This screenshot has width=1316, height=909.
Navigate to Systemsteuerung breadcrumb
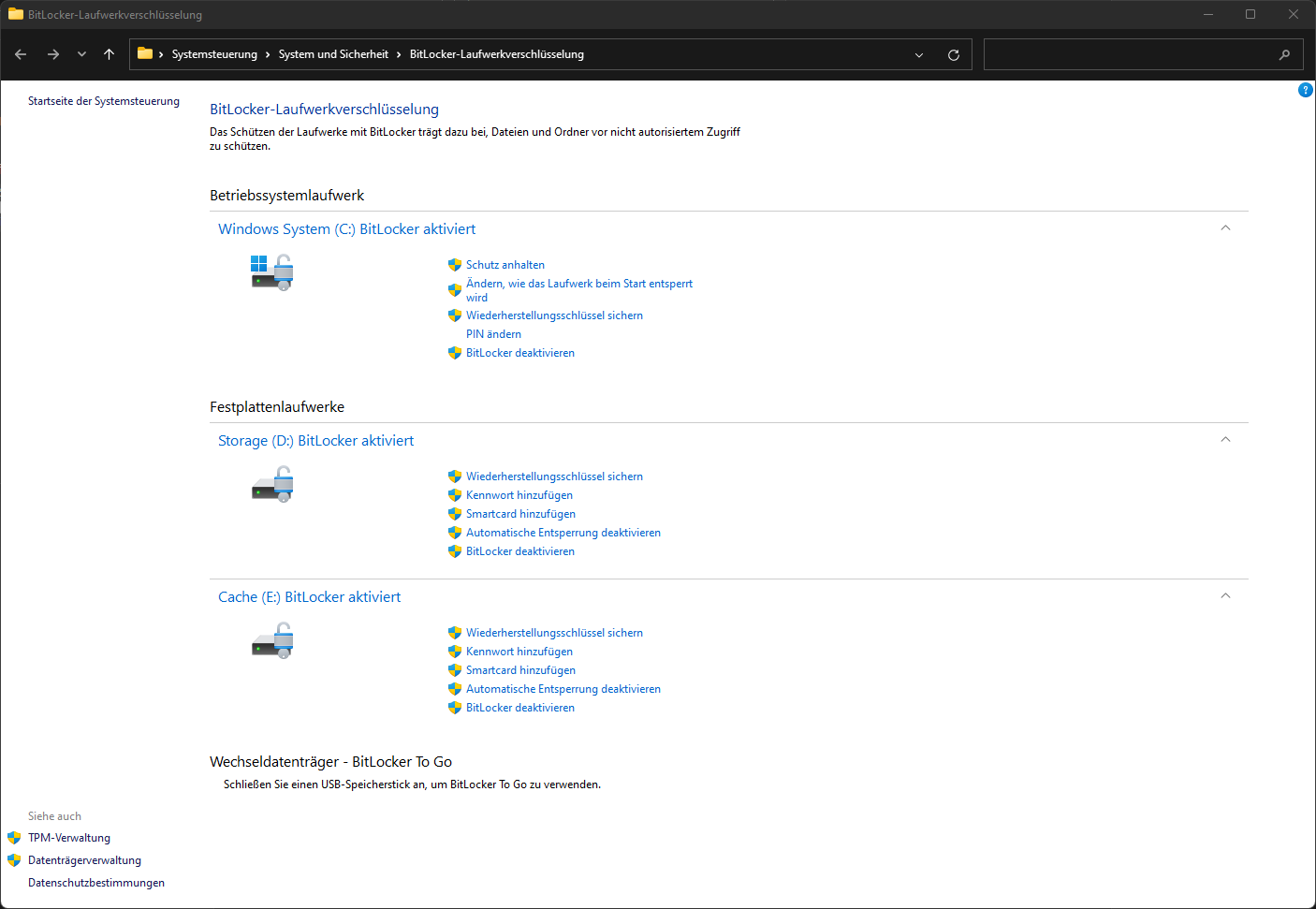pos(214,54)
